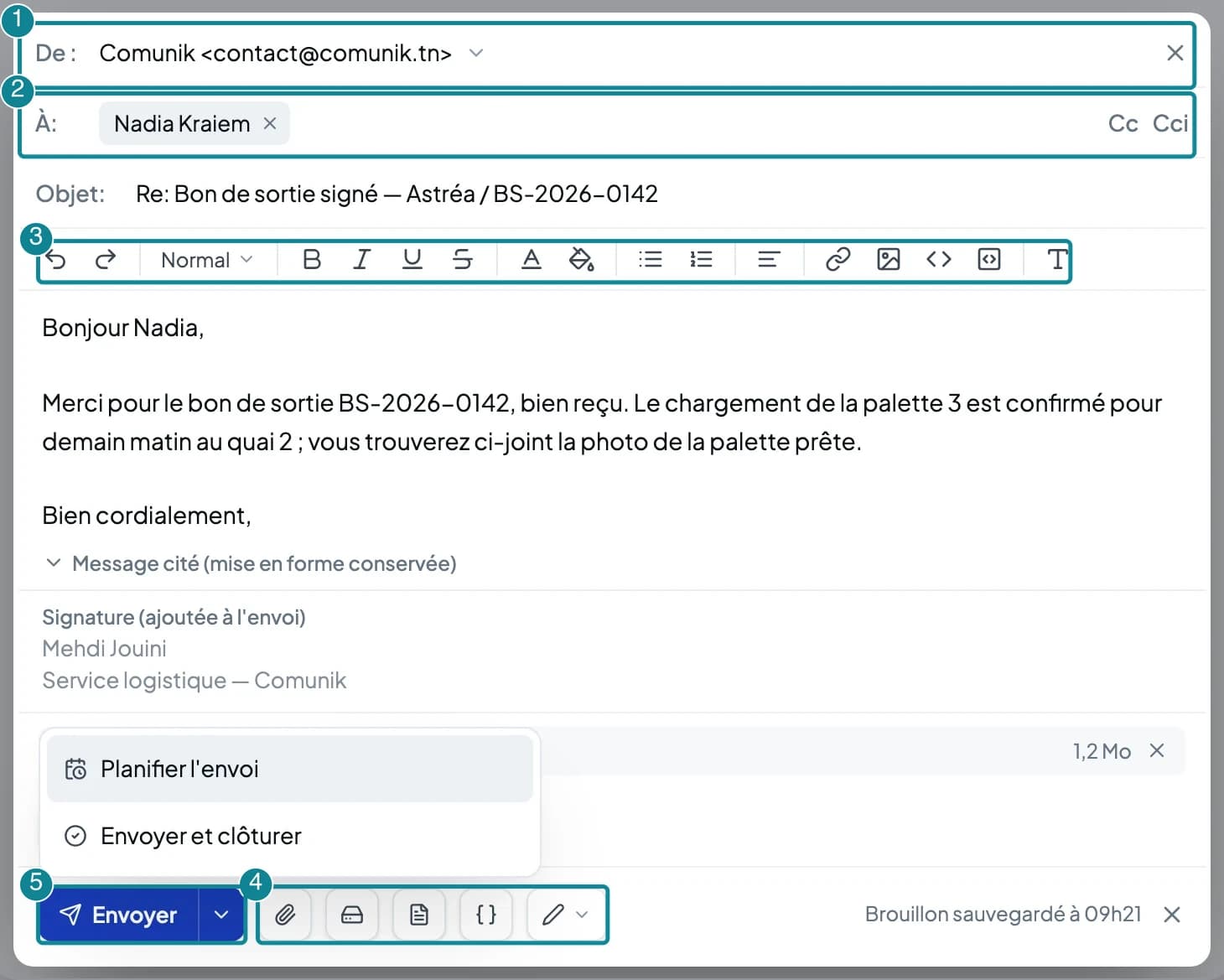
Task: Undo the last edit in the toolbar
Action: point(56,260)
